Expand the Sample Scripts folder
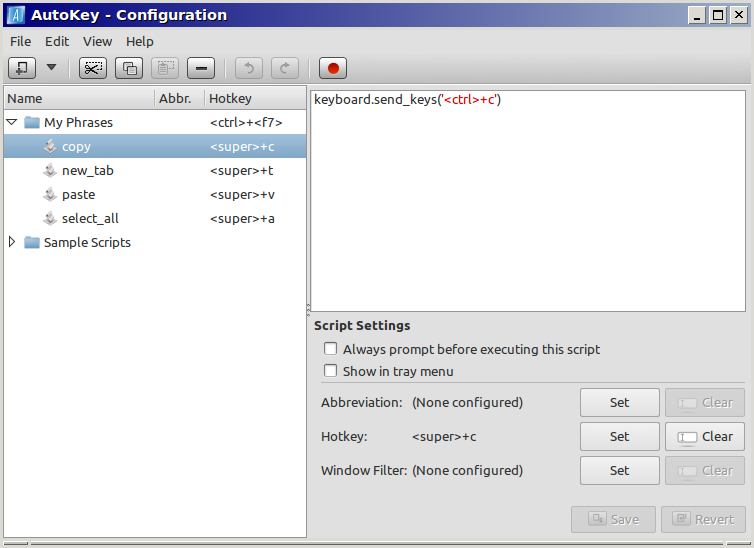 click(13, 242)
